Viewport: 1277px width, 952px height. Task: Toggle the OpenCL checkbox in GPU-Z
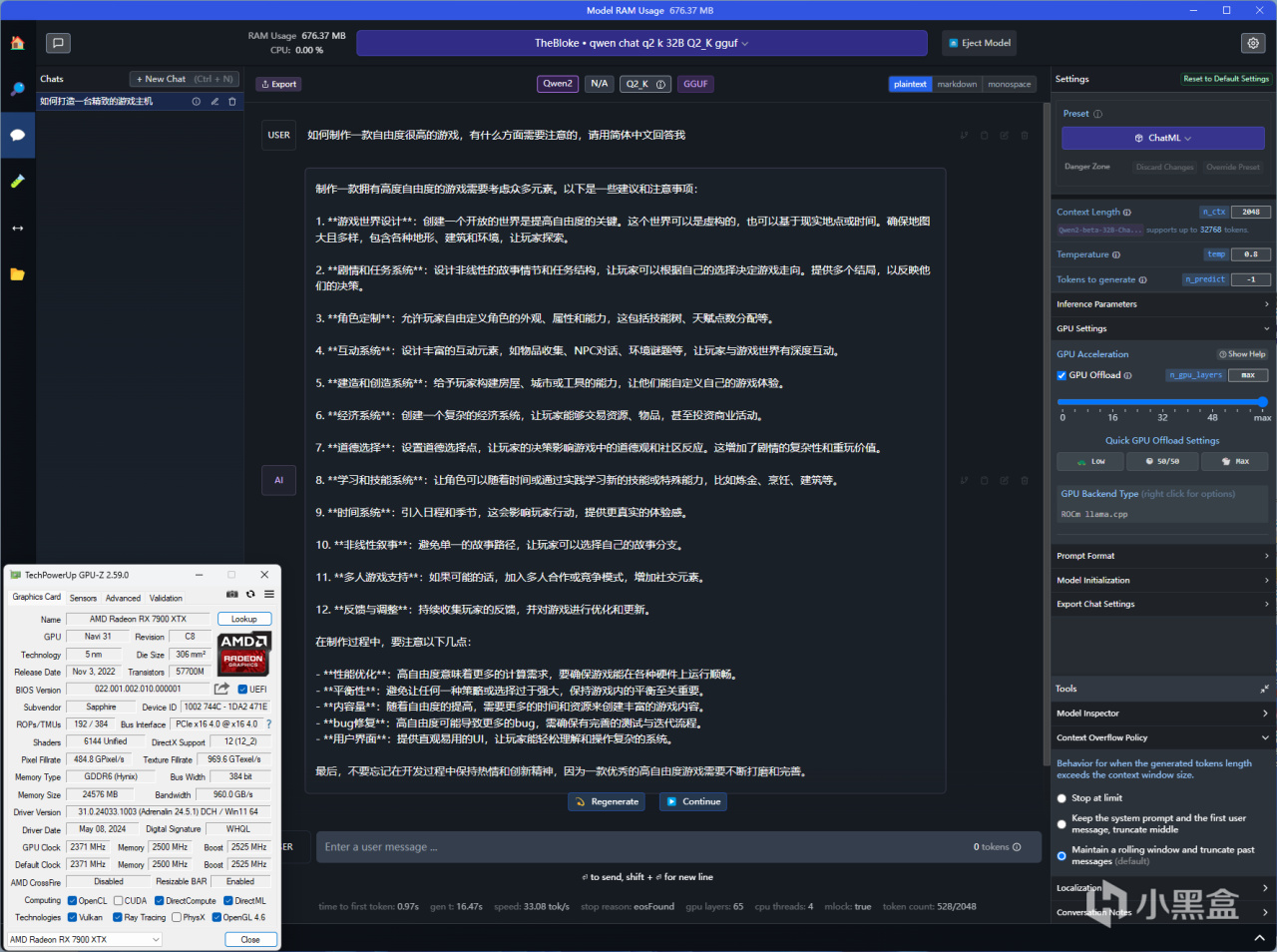click(x=72, y=901)
